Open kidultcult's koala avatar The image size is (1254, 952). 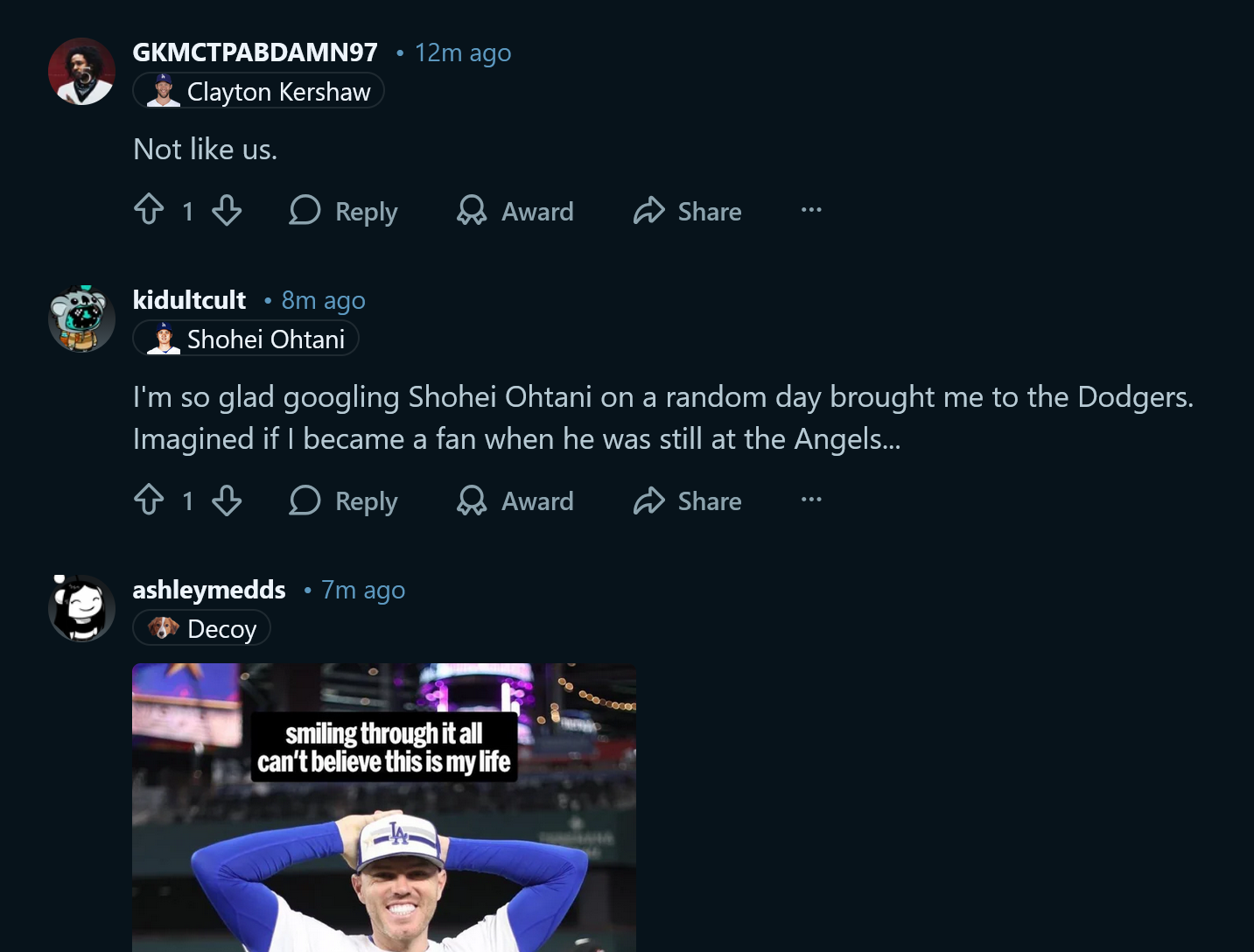click(81, 319)
